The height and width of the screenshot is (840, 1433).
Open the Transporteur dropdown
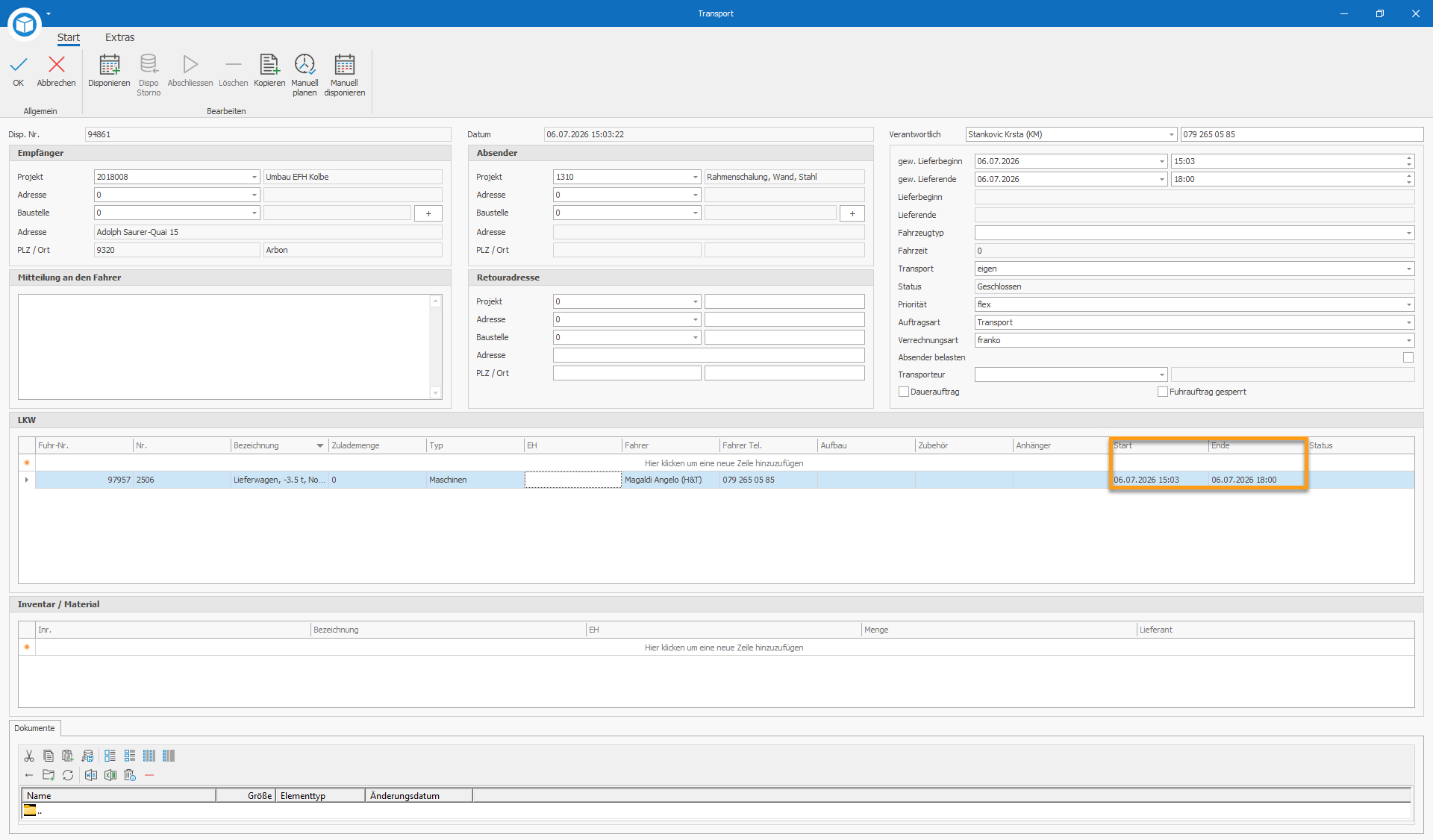(1161, 374)
